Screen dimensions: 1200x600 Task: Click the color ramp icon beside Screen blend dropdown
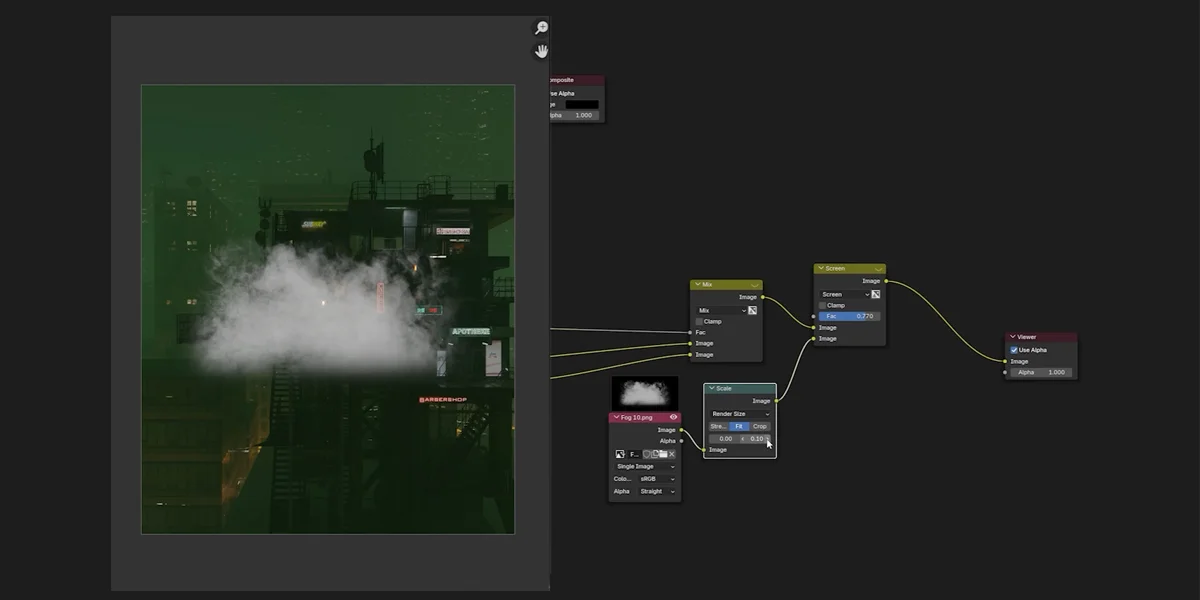tap(876, 295)
